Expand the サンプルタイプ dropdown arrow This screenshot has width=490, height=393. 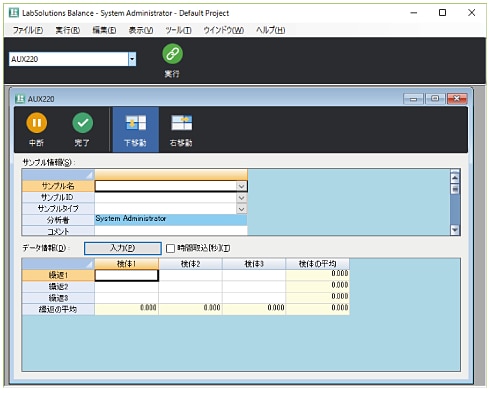[242, 209]
